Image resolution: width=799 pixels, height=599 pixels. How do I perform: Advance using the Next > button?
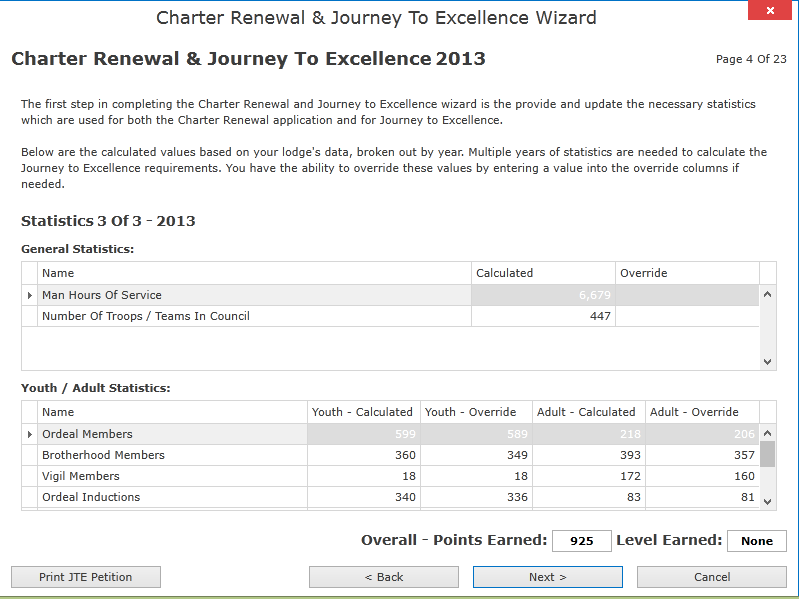(548, 577)
